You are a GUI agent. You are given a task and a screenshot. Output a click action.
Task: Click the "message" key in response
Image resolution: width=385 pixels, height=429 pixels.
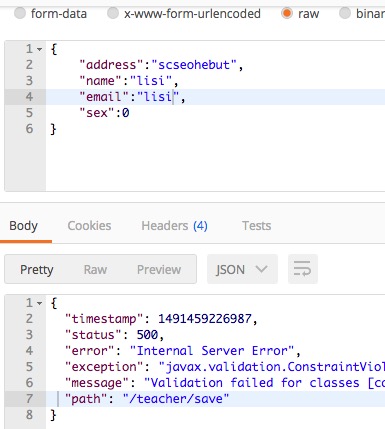coord(97,383)
